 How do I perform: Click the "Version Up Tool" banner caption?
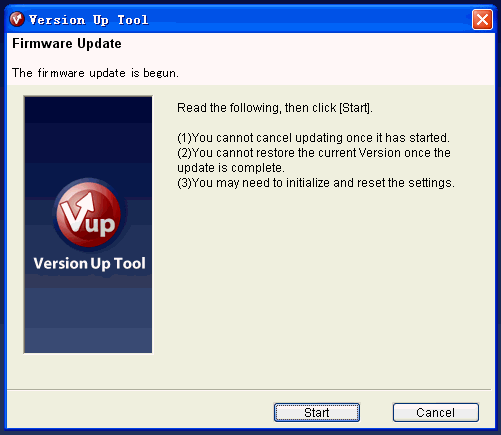pos(89,263)
